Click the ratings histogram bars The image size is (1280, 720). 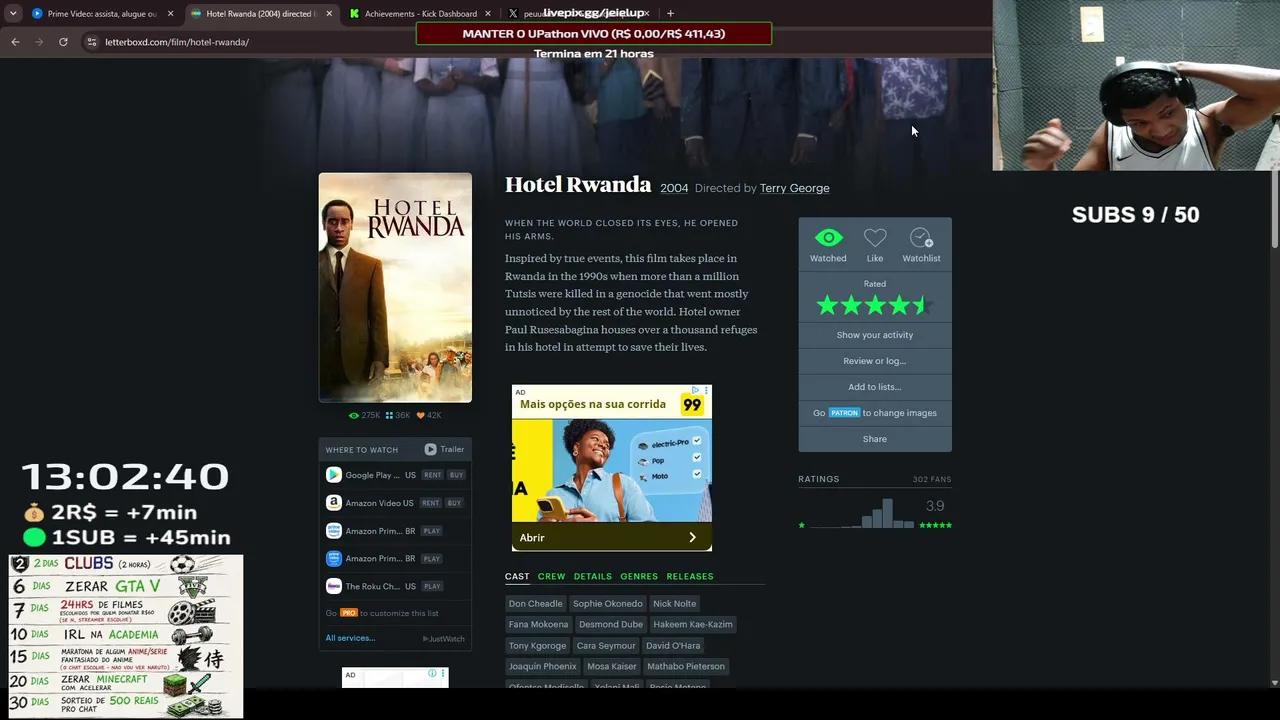861,513
